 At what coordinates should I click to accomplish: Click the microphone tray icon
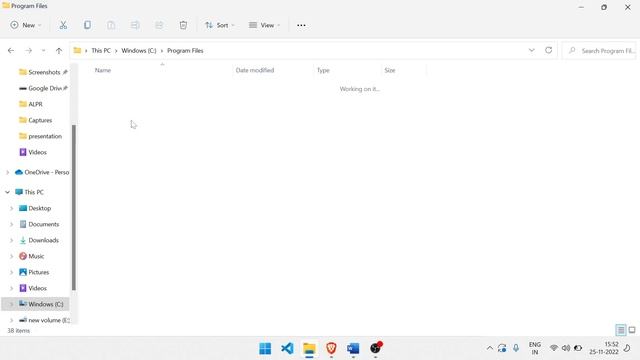(516, 348)
